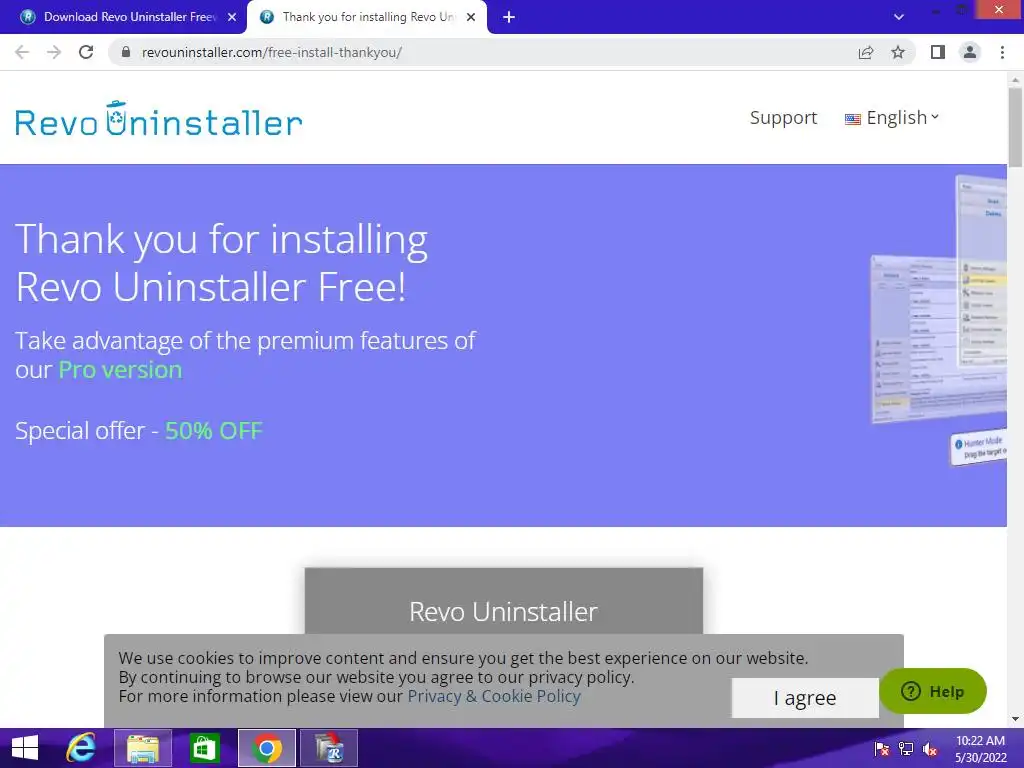1024x768 pixels.
Task: Open the Chrome three-dot menu
Action: 1002,52
